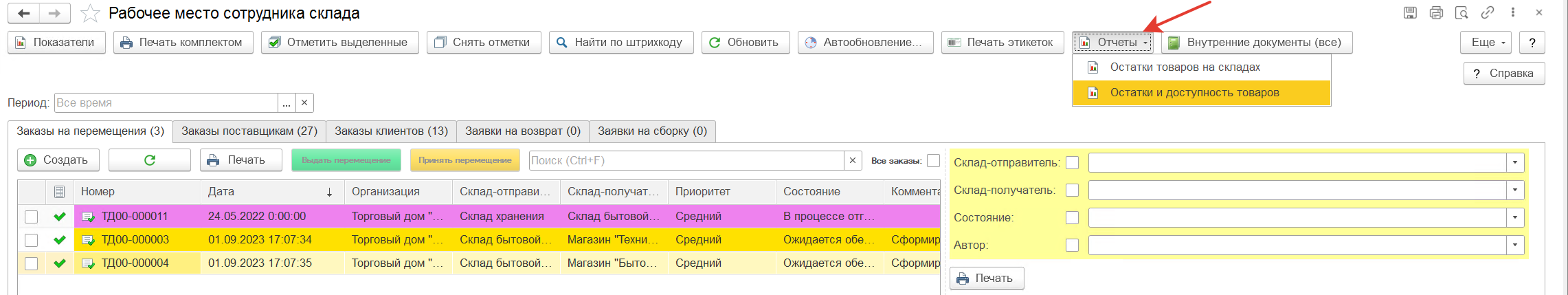Click Обновить in top toolbar
The height and width of the screenshot is (295, 1568).
pyautogui.click(x=746, y=43)
